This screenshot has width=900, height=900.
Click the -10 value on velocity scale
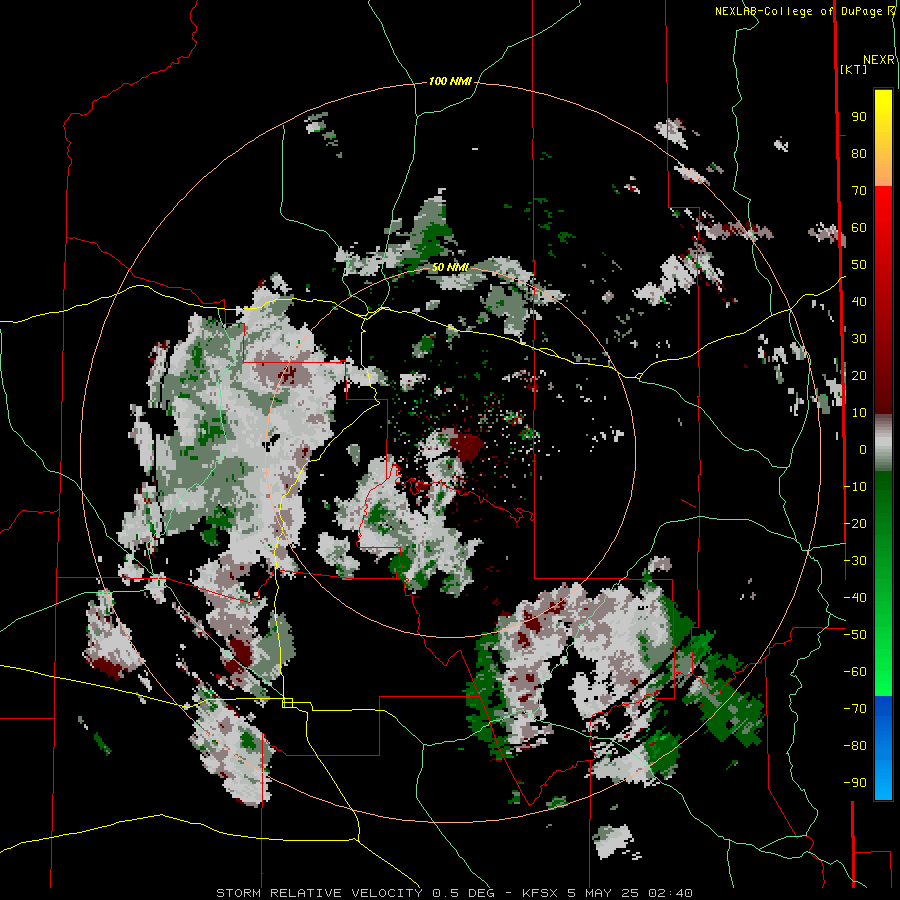[855, 486]
